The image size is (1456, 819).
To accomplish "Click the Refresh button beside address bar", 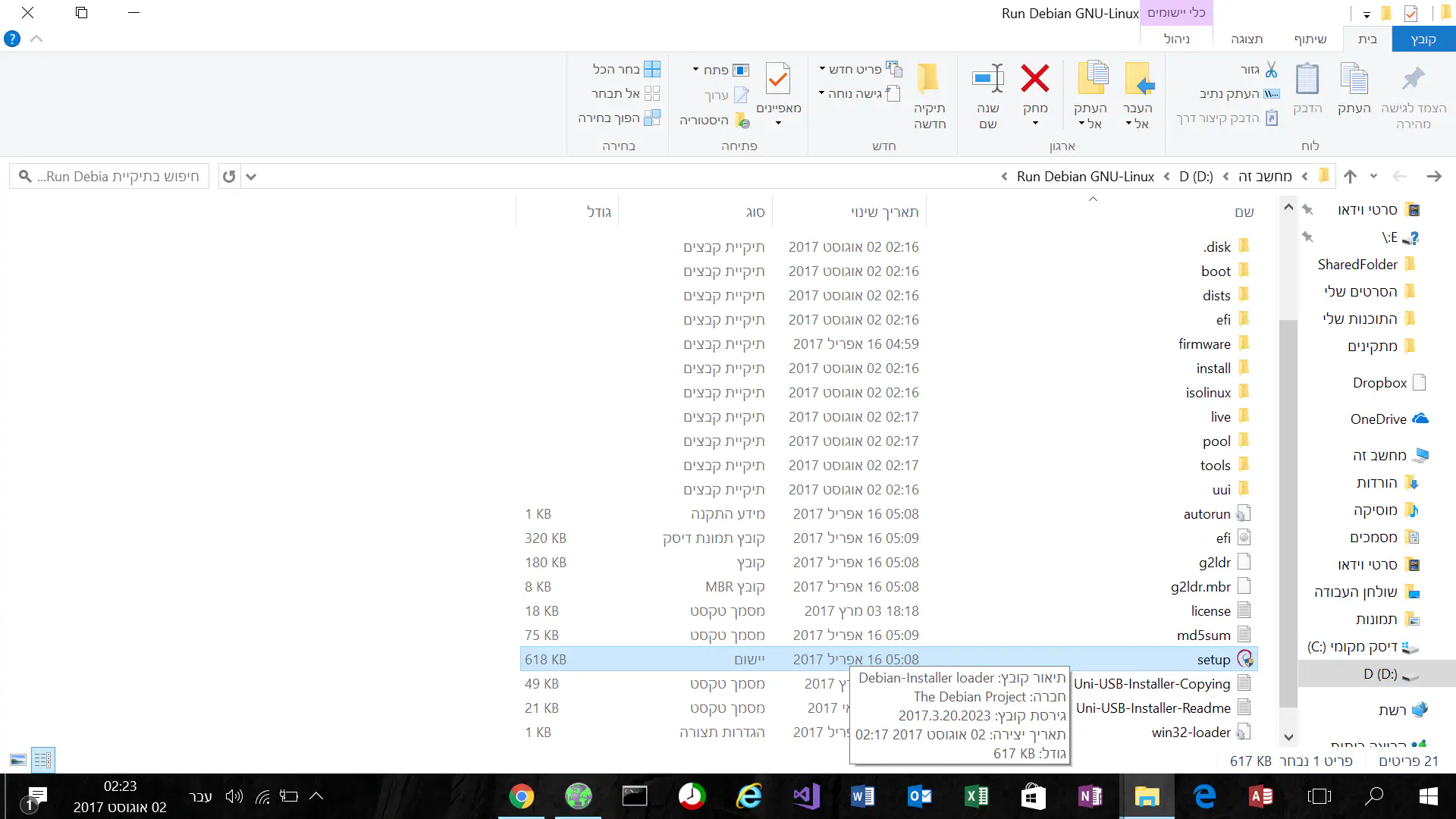I will (229, 177).
